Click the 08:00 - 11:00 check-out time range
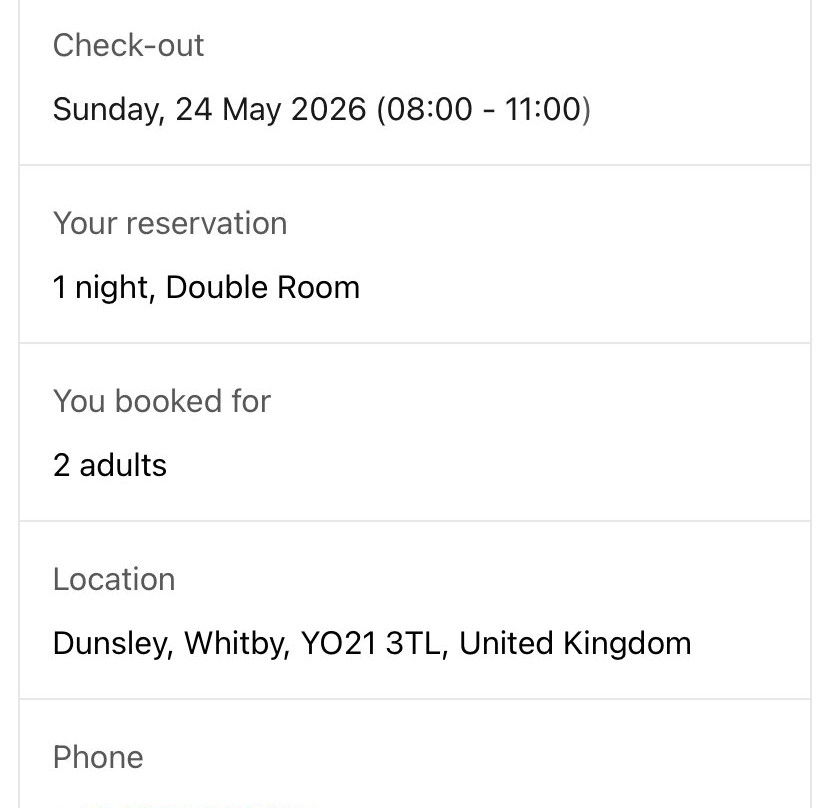The image size is (828, 808). [x=484, y=109]
